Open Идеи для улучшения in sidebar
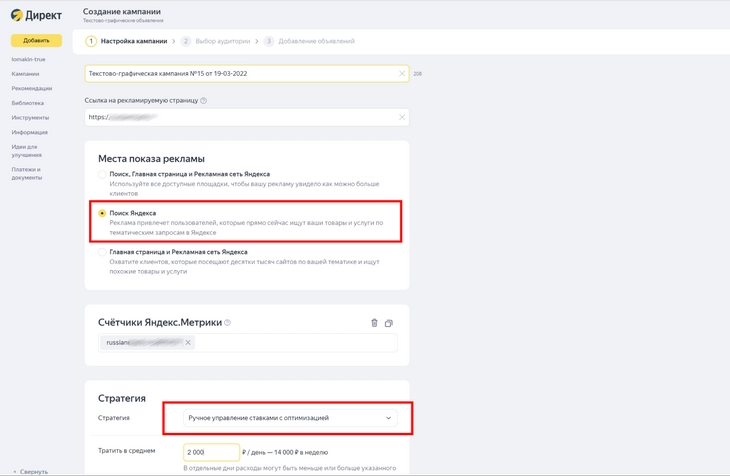730x476 pixels. pyautogui.click(x=27, y=150)
